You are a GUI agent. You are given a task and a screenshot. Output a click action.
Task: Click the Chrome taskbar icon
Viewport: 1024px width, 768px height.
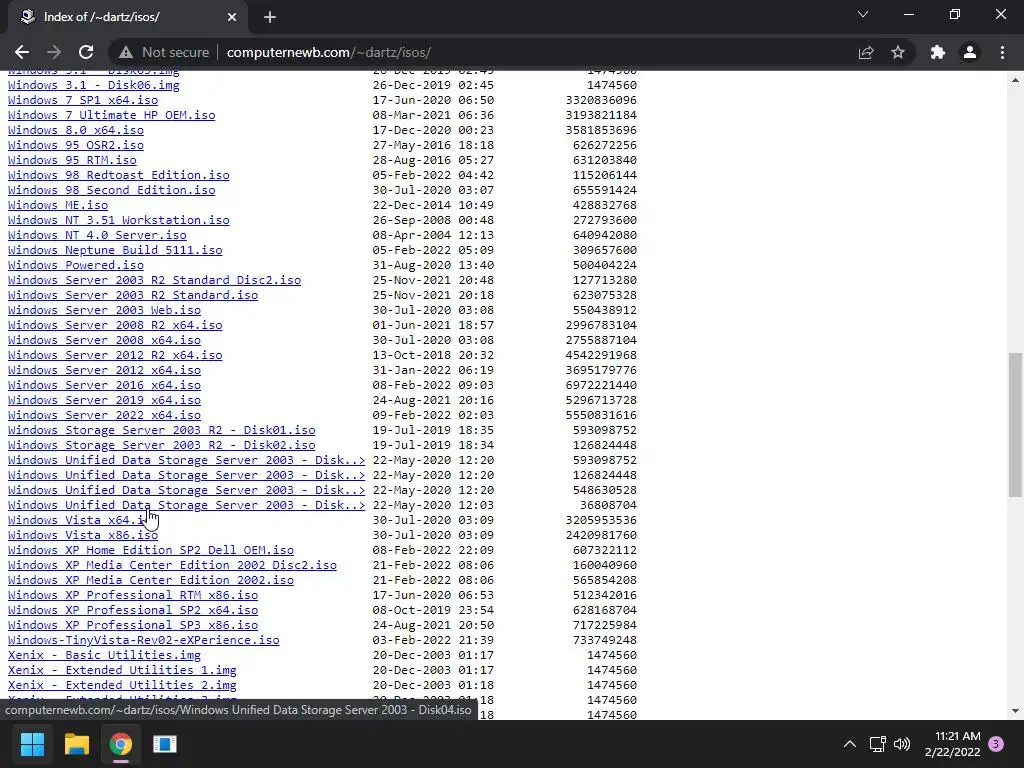pyautogui.click(x=121, y=744)
